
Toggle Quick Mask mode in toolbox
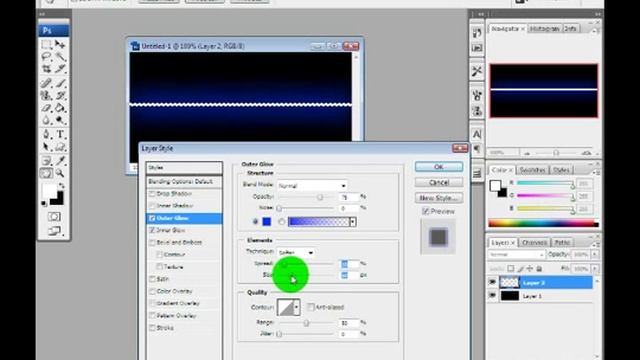(54, 216)
